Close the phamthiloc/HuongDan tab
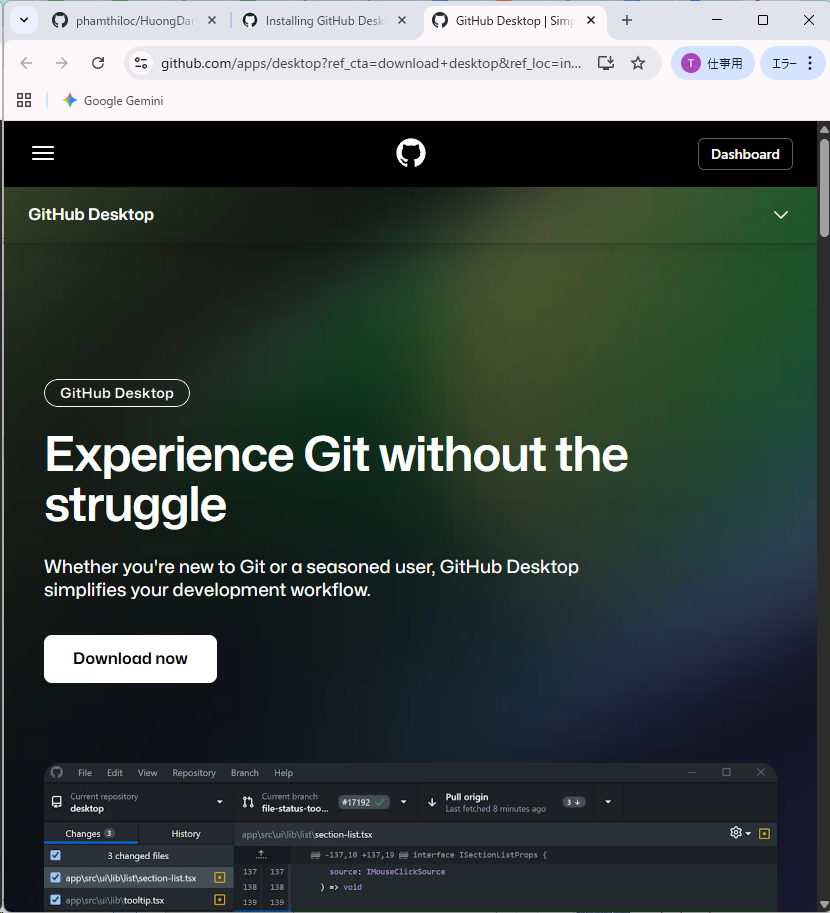 point(212,20)
